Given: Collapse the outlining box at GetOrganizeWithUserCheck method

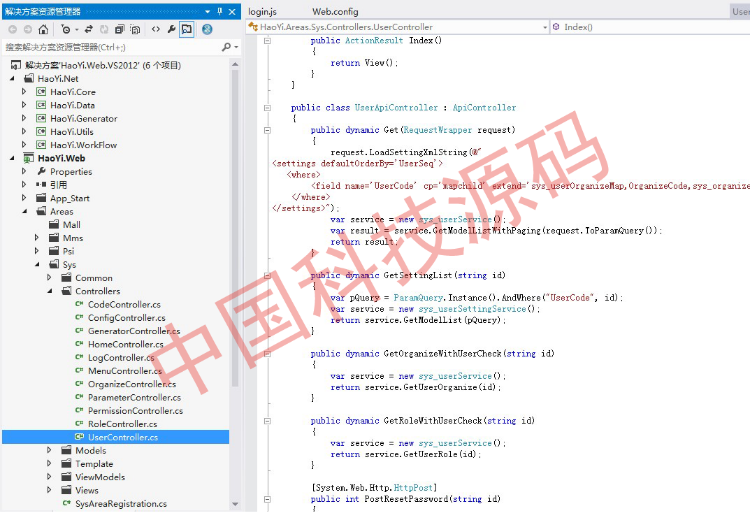Looking at the screenshot, I should click(267, 354).
